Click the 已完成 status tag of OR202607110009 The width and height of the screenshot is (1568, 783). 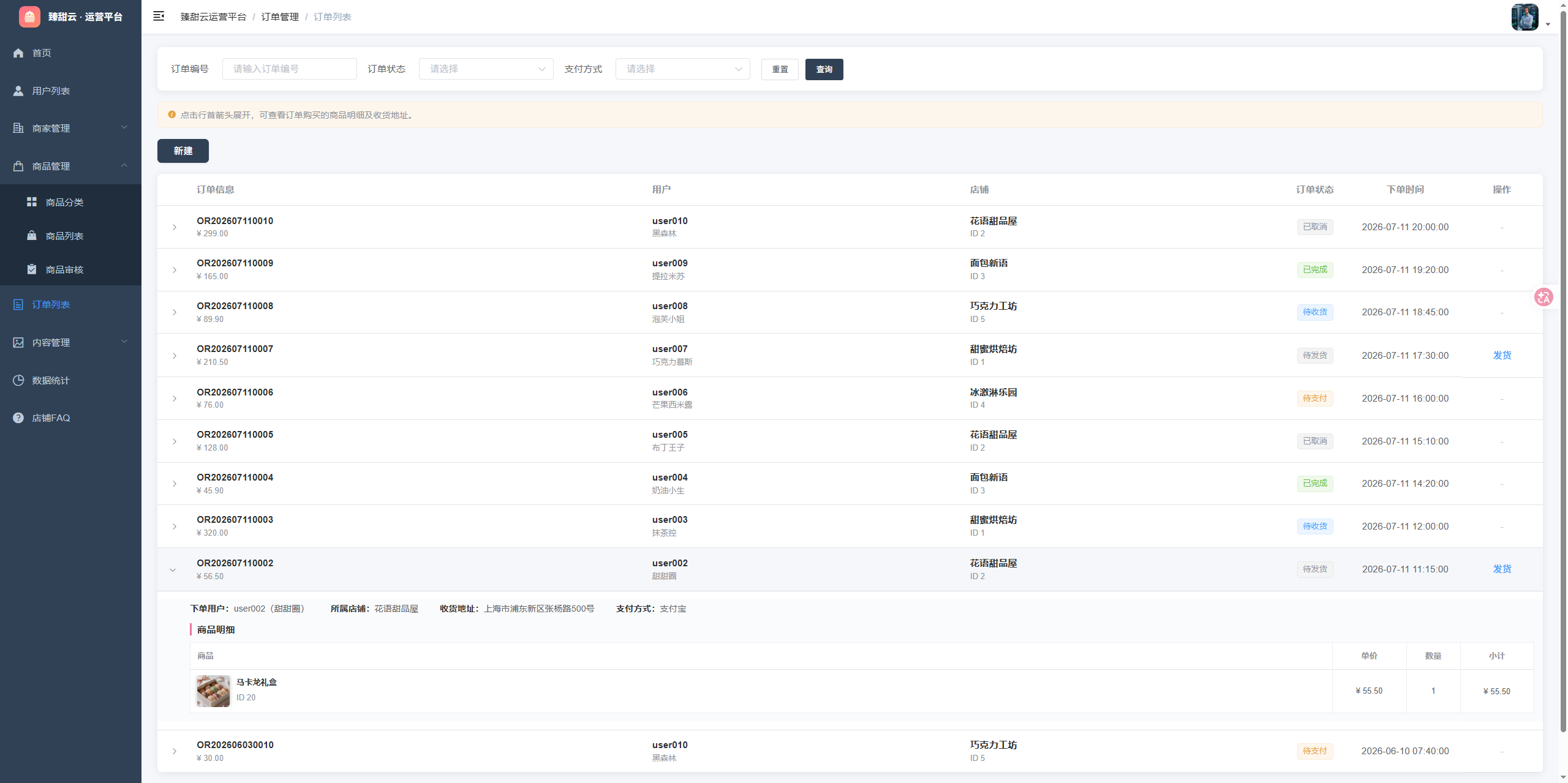1314,270
